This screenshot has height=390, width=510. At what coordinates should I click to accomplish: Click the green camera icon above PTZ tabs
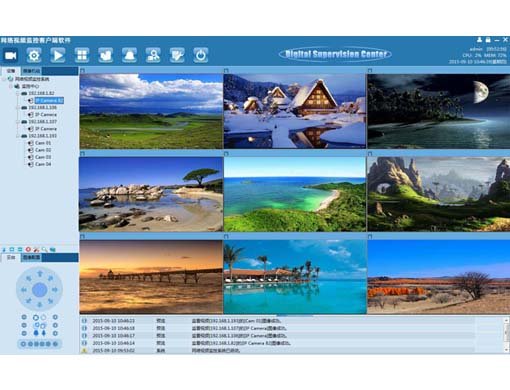tap(53, 249)
